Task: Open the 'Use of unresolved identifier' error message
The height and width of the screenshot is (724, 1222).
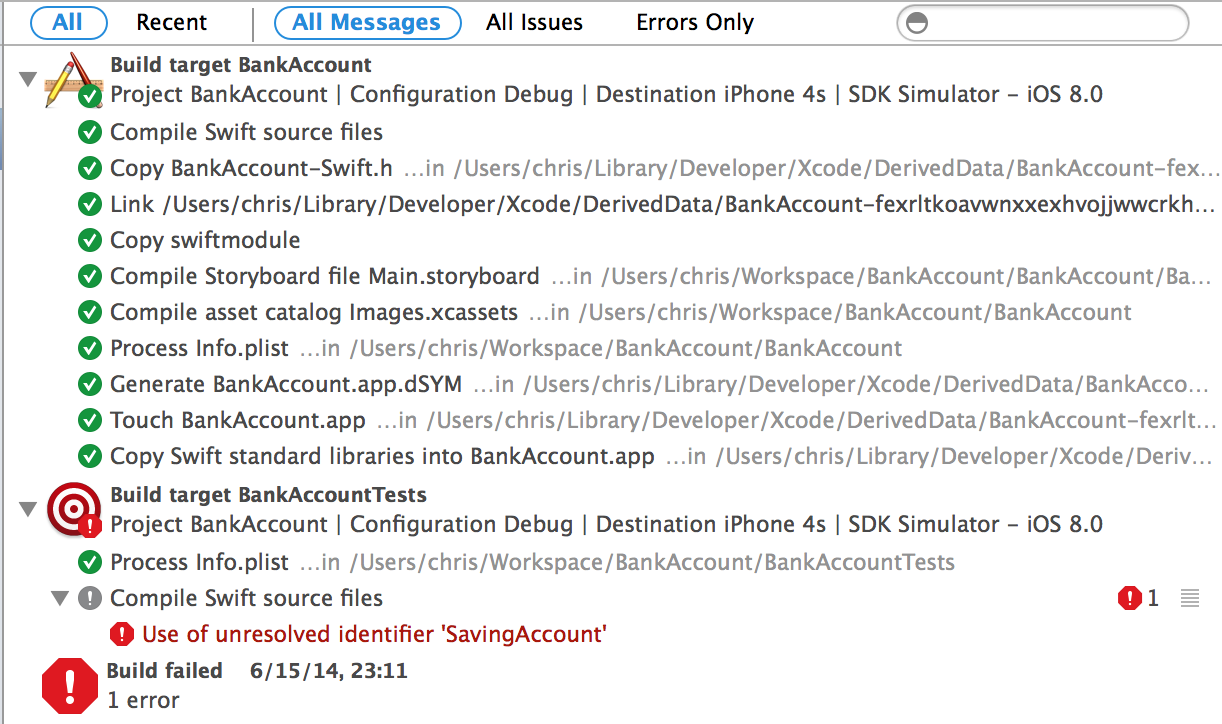Action: 374,634
